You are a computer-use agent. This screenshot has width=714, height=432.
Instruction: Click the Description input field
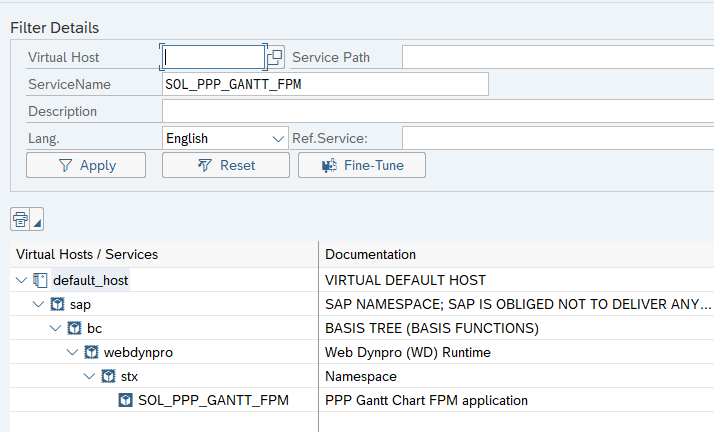pos(438,111)
